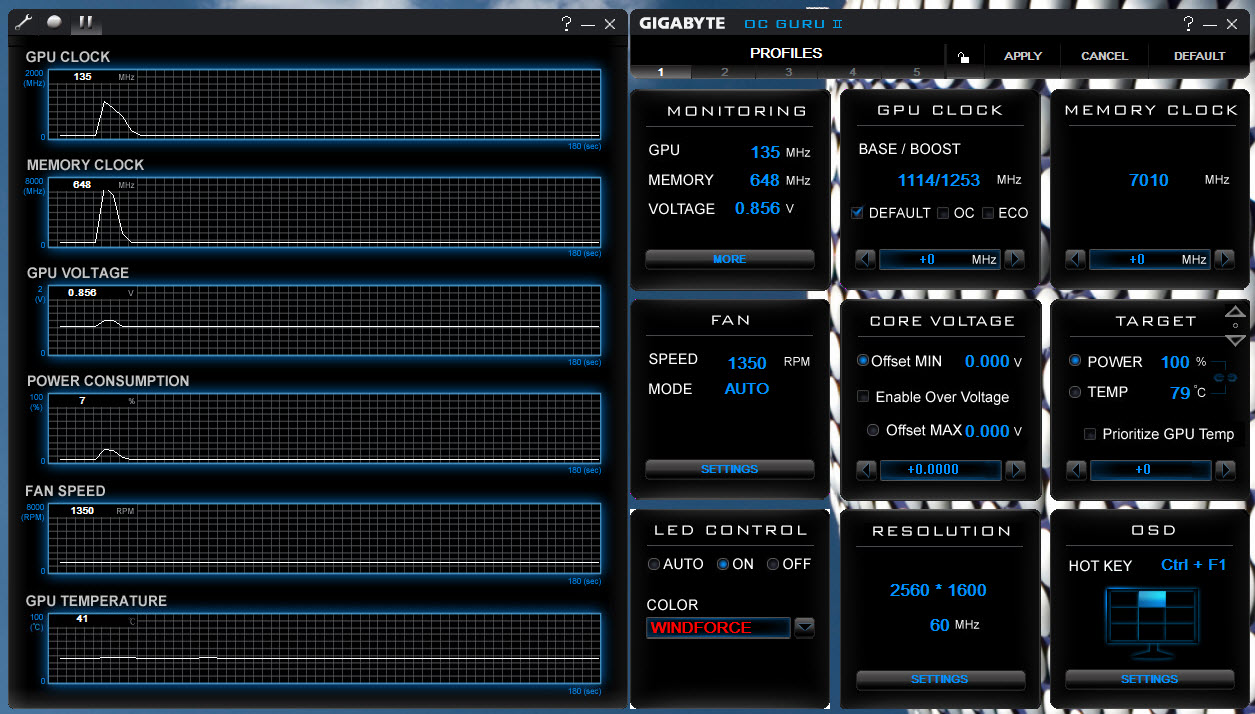Tick the OC clock mode checkbox
Image resolution: width=1255 pixels, height=714 pixels.
click(943, 213)
